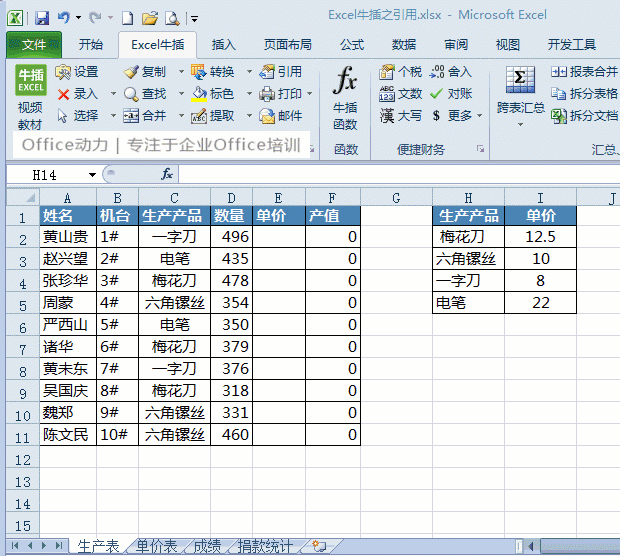Go to last sheet navigation arrow
Image resolution: width=620 pixels, height=556 pixels.
pyautogui.click(x=59, y=546)
